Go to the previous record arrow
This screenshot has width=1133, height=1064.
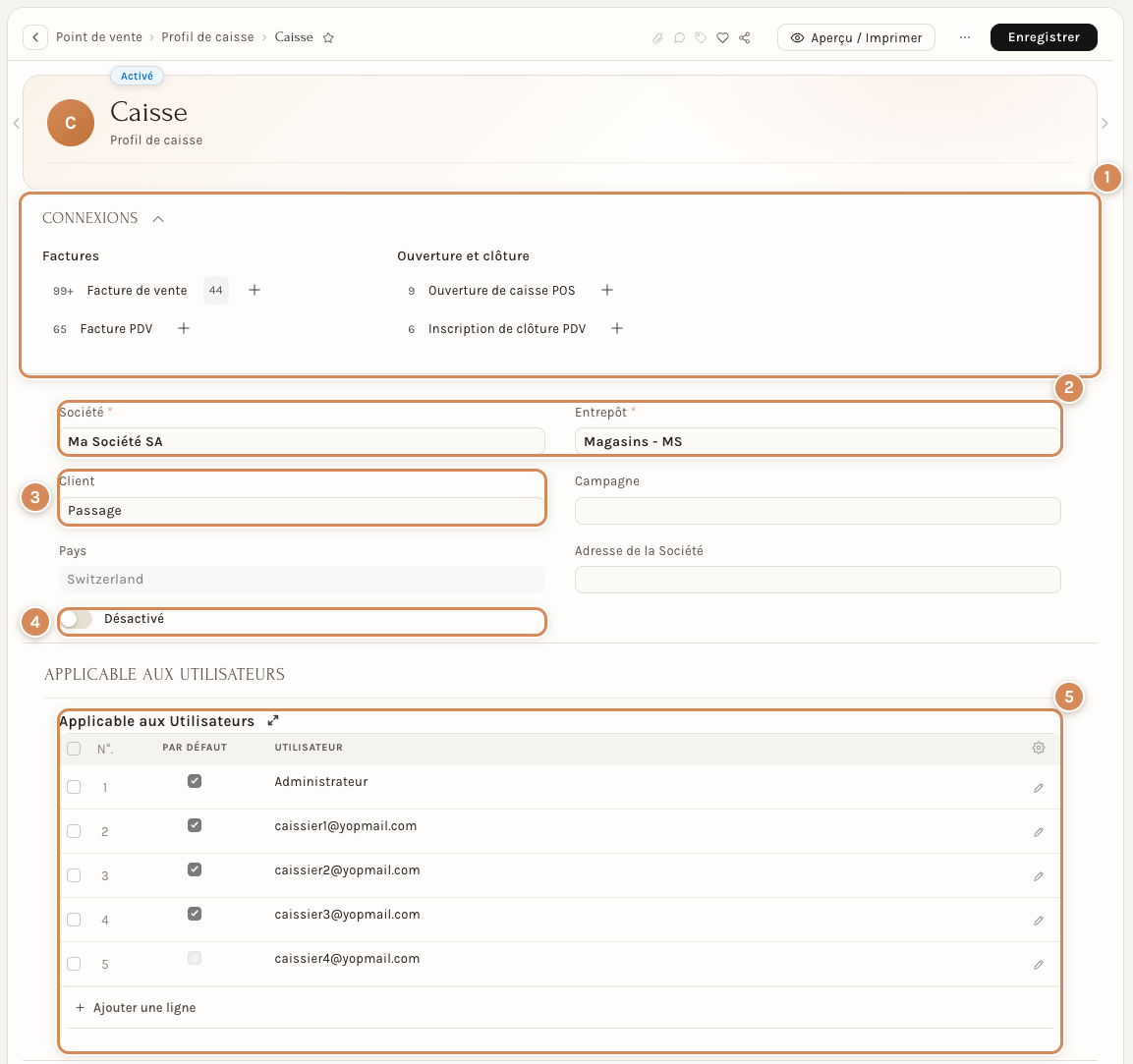pos(16,124)
